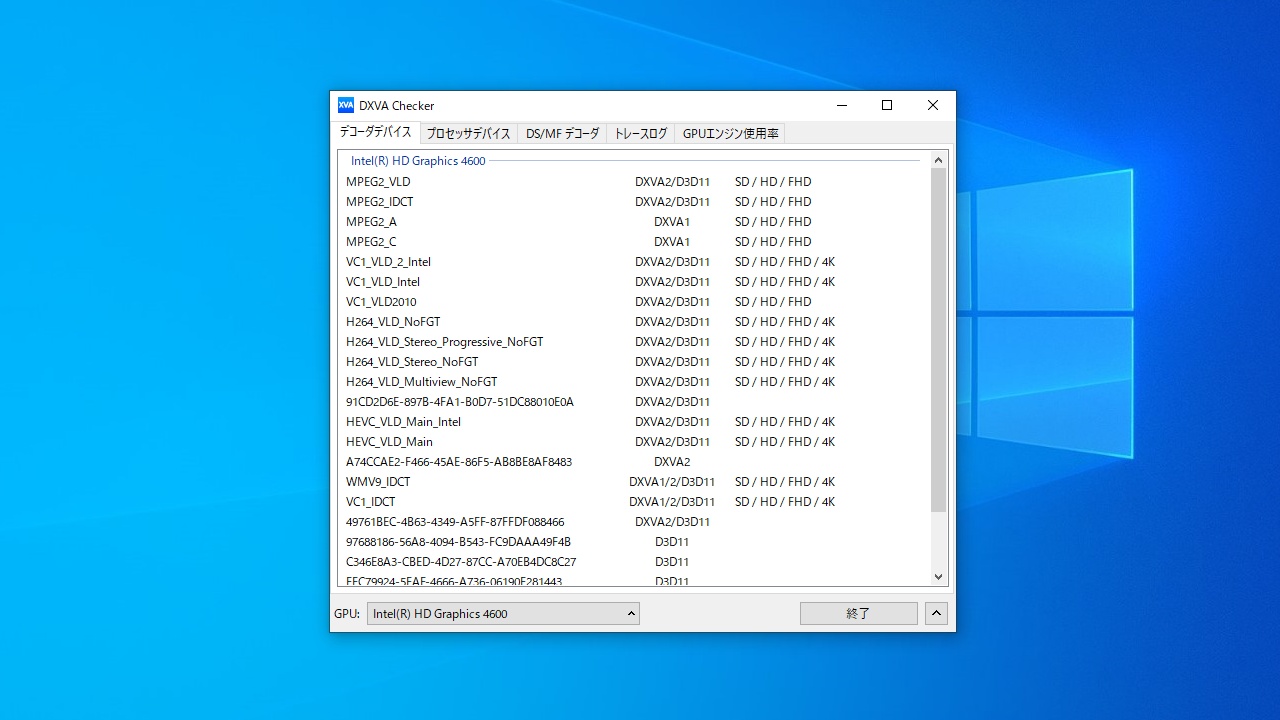The height and width of the screenshot is (720, 1280).
Task: Select the デコーダデバイス tab
Action: click(375, 132)
